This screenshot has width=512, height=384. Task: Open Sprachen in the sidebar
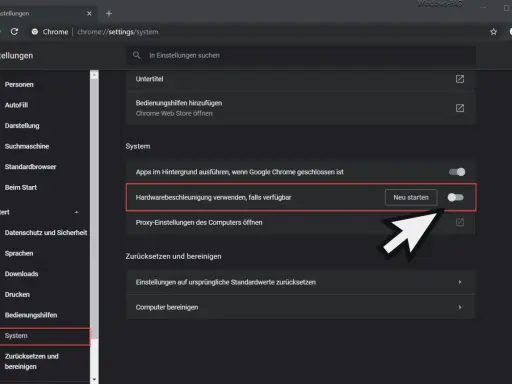(x=19, y=253)
